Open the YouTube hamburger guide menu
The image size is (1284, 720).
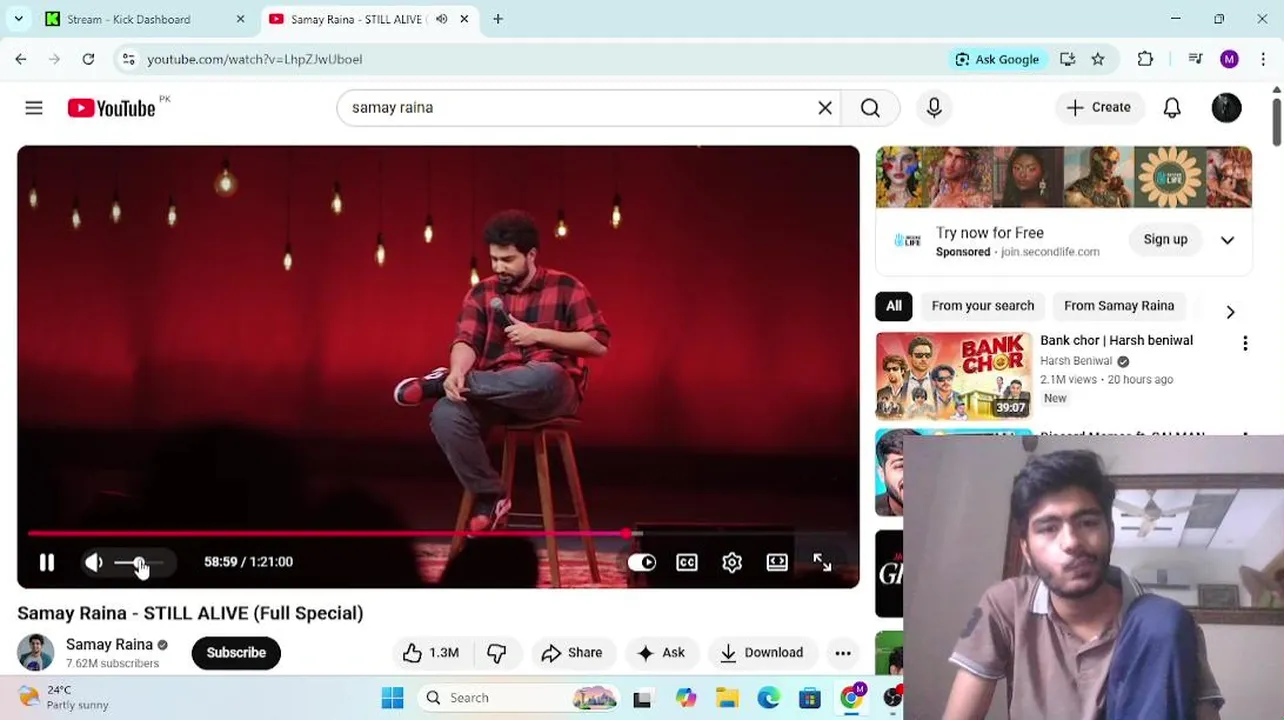coord(34,108)
